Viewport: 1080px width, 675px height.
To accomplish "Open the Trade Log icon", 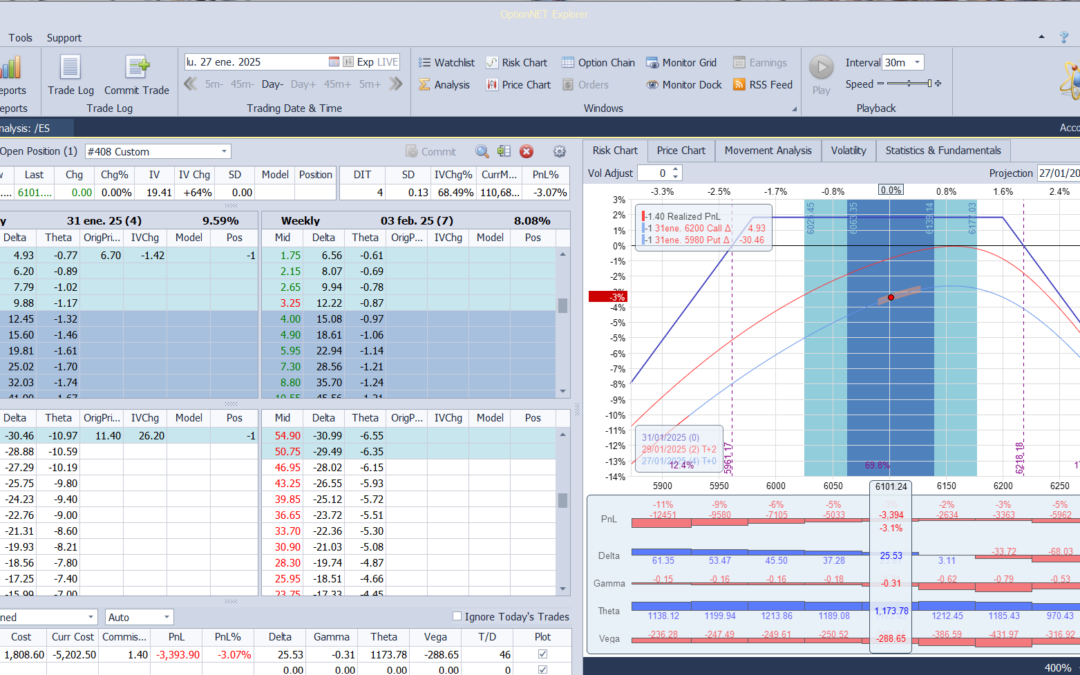I will pyautogui.click(x=70, y=75).
